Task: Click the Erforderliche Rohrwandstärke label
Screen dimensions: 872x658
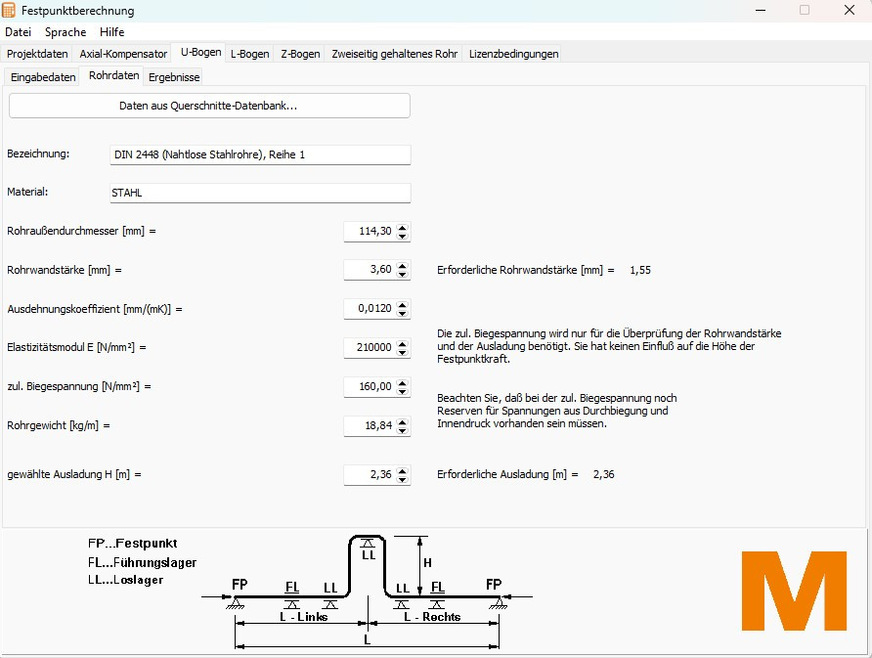Action: point(526,270)
